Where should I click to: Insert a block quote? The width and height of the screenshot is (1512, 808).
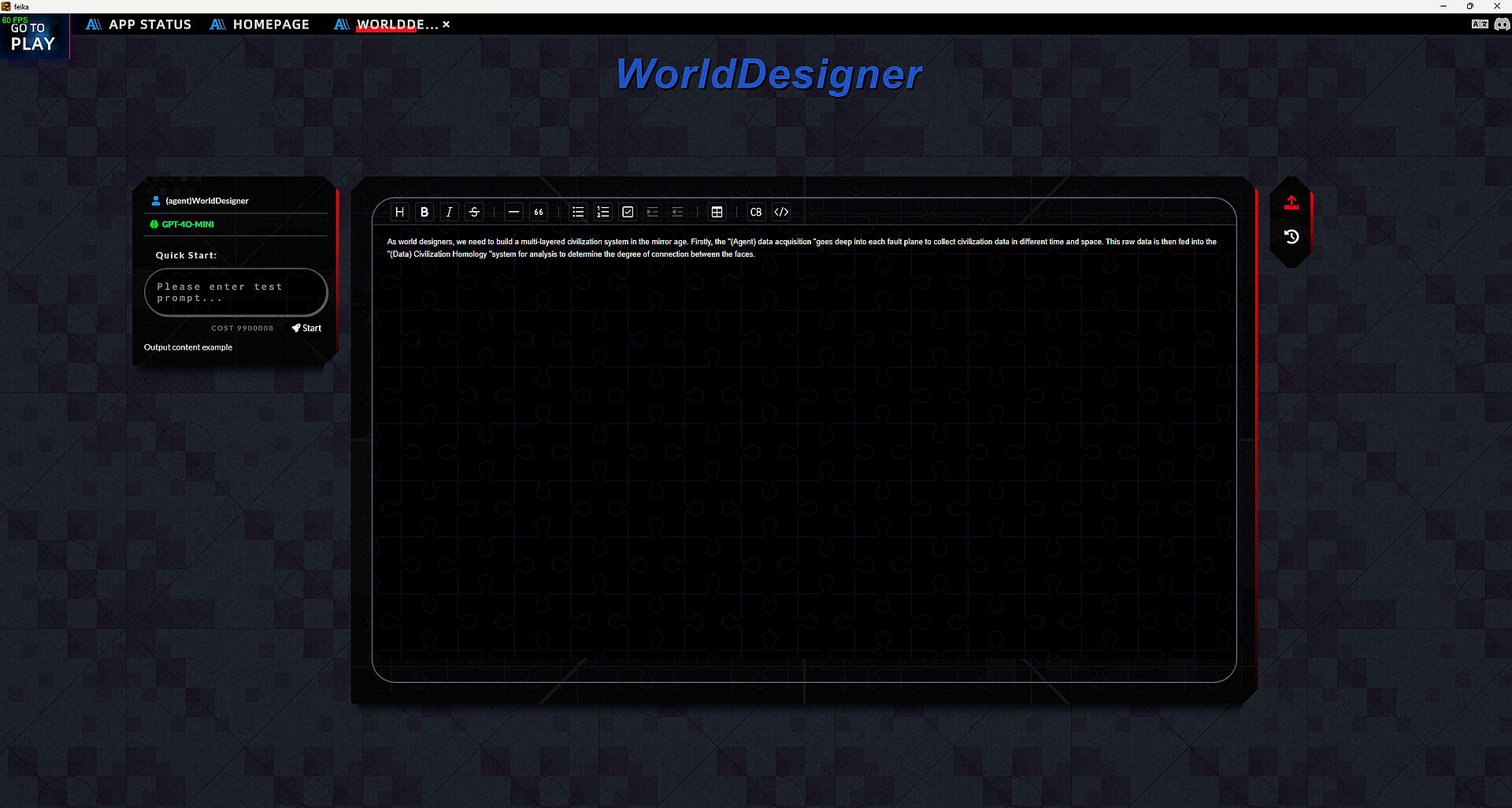click(x=539, y=212)
